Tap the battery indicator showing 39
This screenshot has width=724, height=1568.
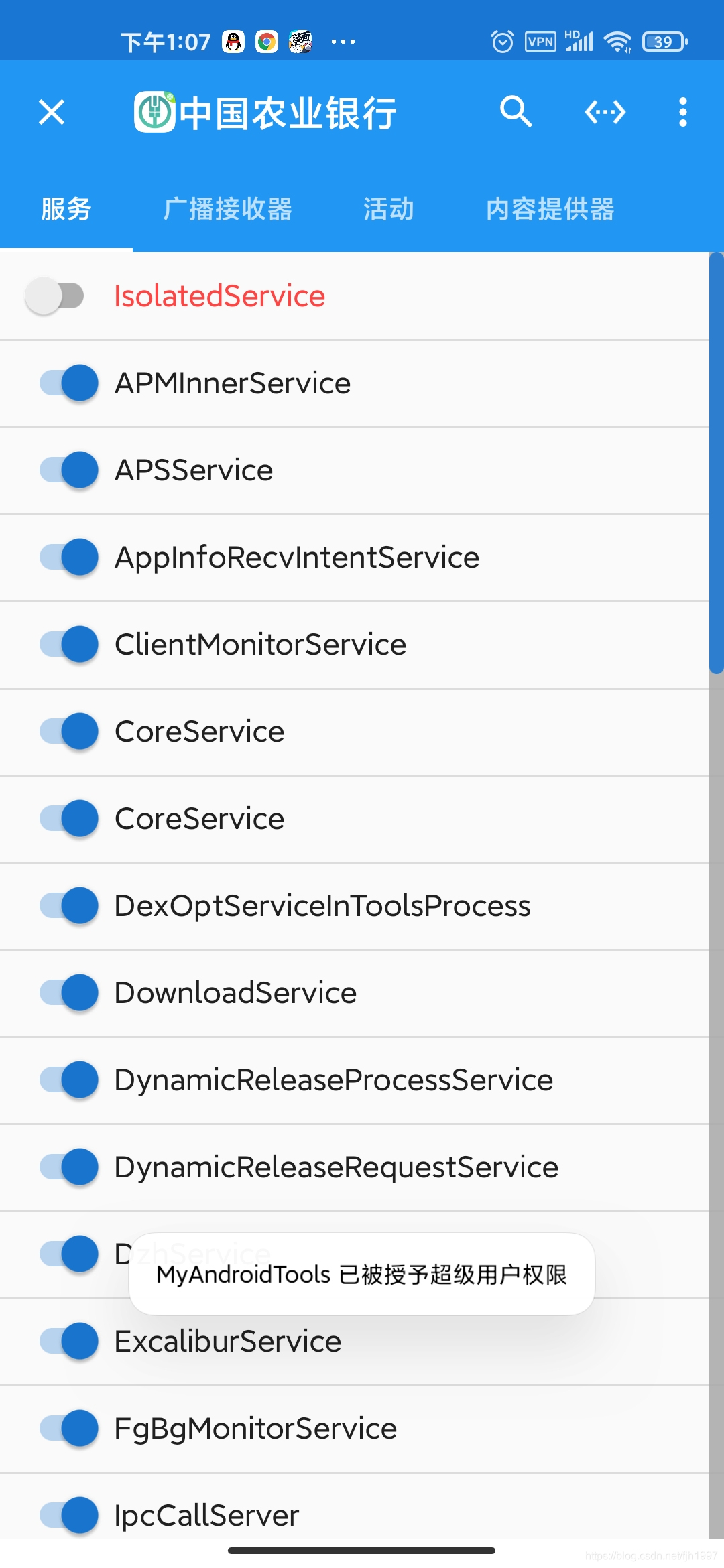pos(664,42)
